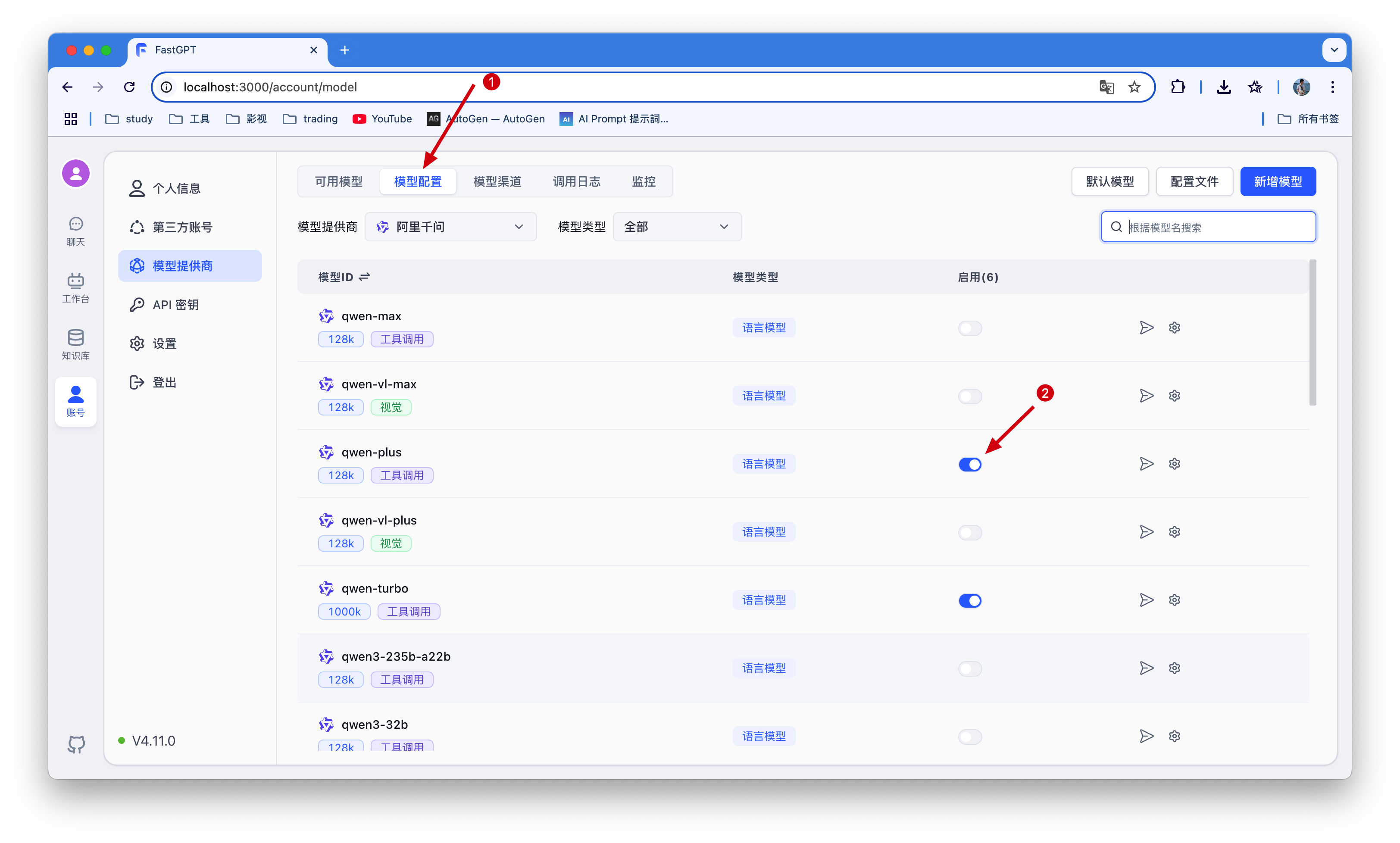Click 登出 to log out
This screenshot has height=843, width=1400.
(190, 382)
